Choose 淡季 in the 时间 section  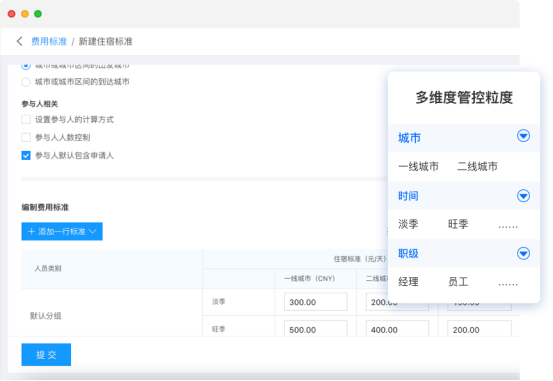pos(408,224)
